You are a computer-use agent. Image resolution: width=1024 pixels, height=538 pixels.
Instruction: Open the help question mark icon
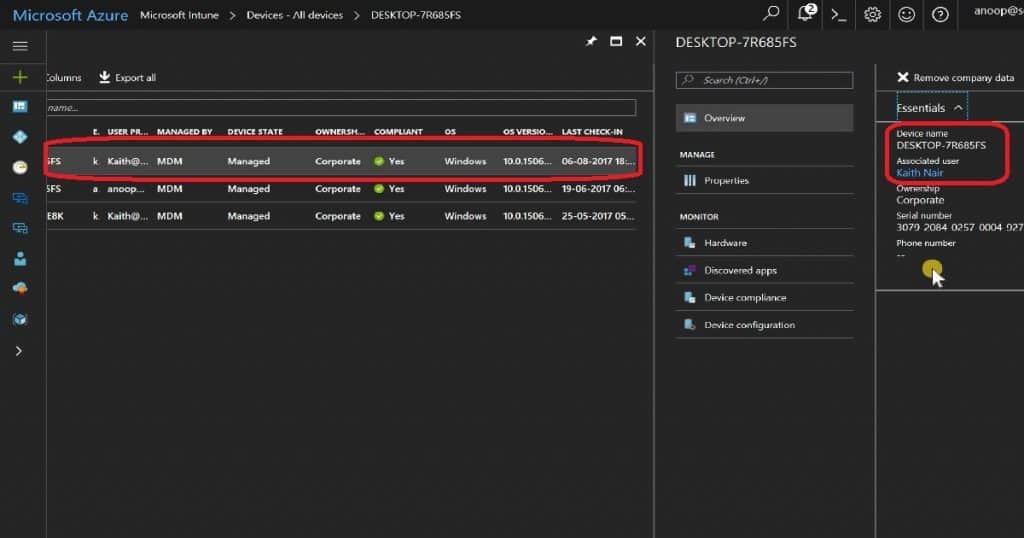point(940,14)
